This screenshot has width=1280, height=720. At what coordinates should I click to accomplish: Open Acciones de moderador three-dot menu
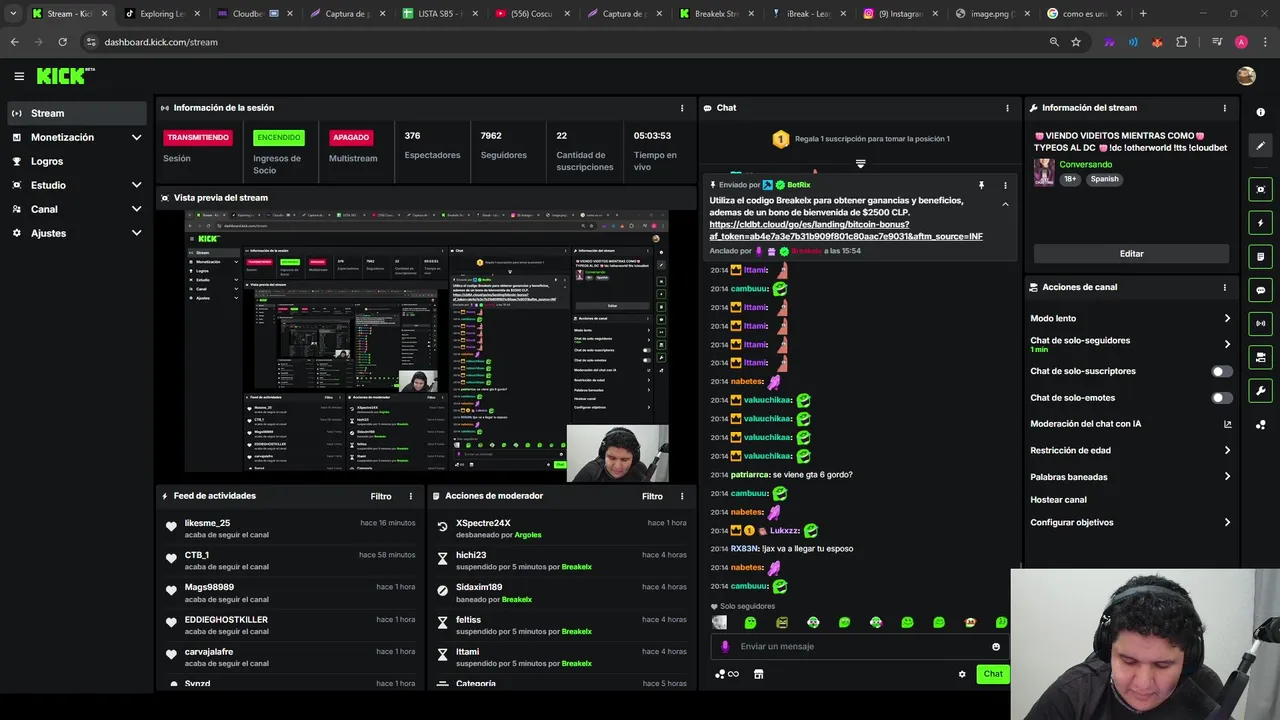[682, 496]
